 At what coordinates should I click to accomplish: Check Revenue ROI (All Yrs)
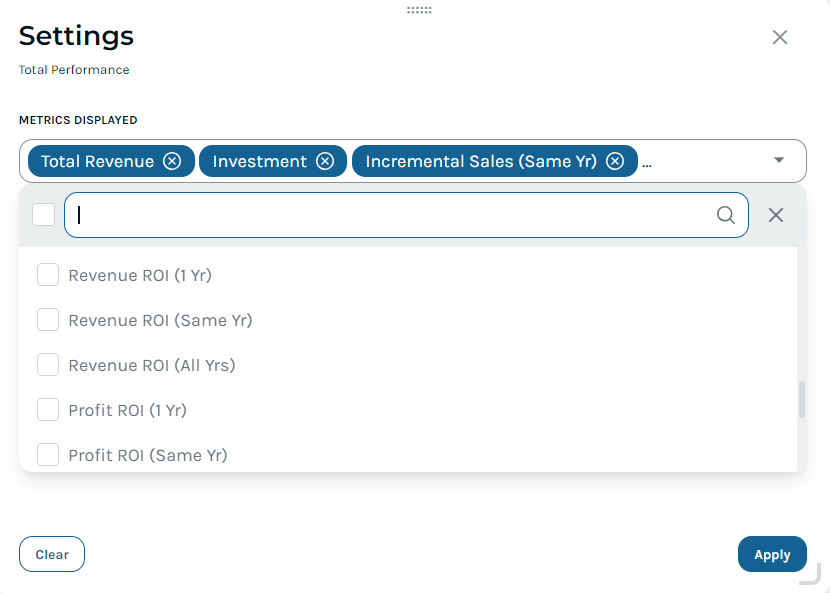[48, 365]
